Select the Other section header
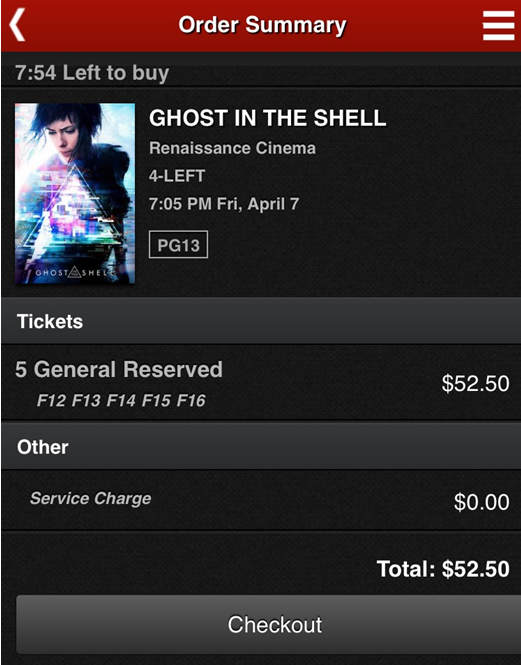The width and height of the screenshot is (521, 665). tap(260, 447)
